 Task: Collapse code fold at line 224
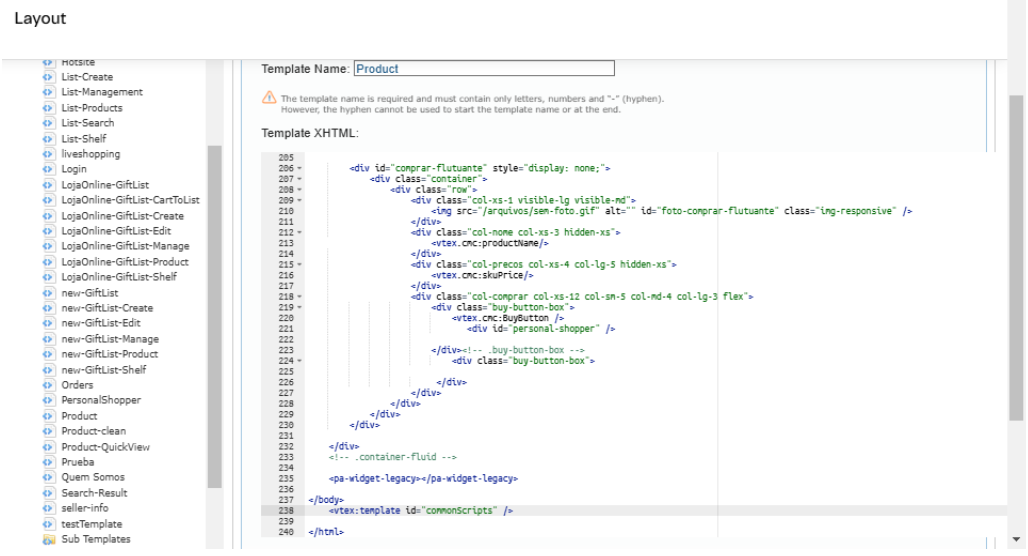(300, 361)
